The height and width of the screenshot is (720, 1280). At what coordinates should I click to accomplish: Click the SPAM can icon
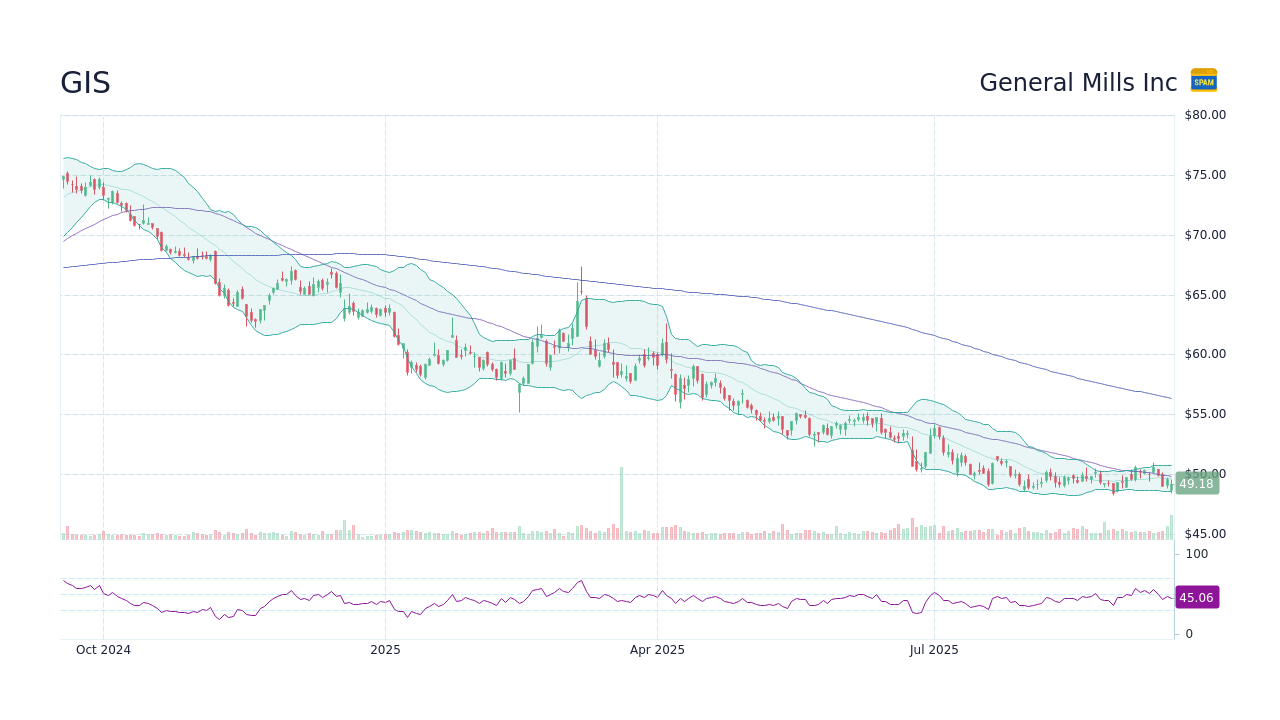tap(1203, 81)
